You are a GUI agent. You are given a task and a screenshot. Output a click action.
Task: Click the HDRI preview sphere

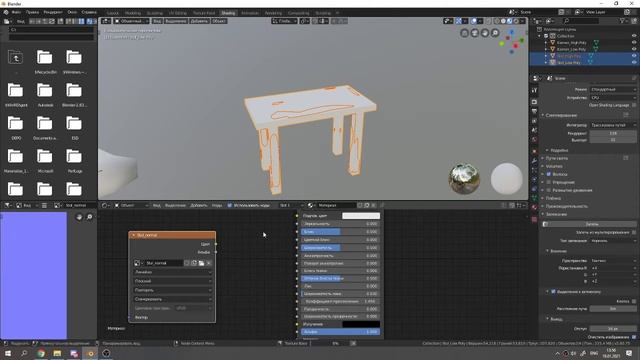click(x=464, y=178)
